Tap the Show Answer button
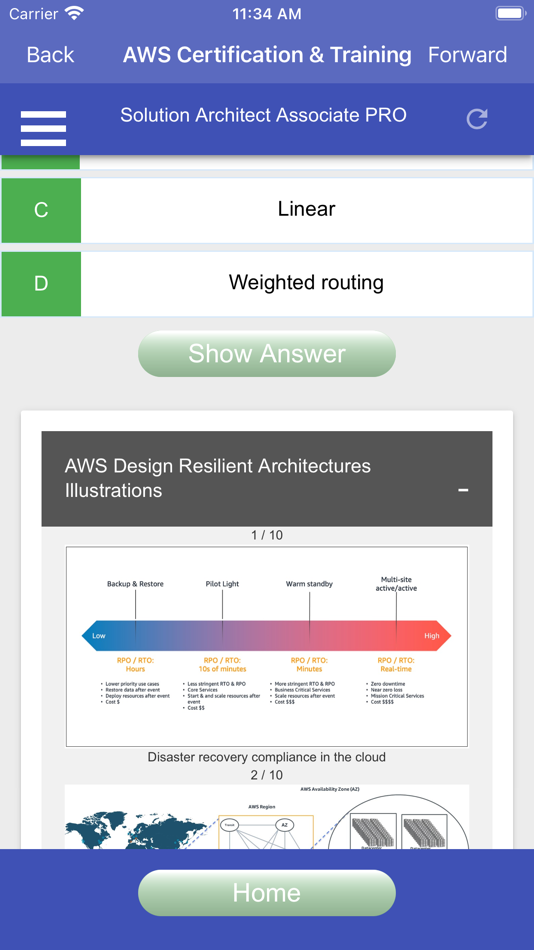The width and height of the screenshot is (534, 950). click(267, 354)
